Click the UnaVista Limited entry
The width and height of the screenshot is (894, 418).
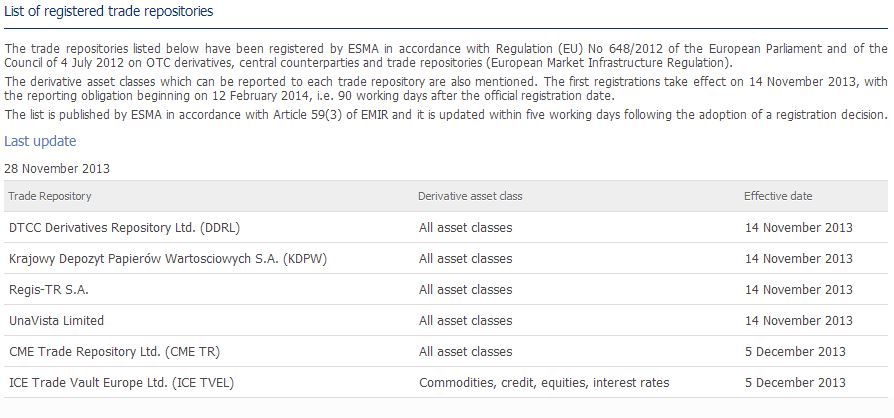pyautogui.click(x=56, y=321)
